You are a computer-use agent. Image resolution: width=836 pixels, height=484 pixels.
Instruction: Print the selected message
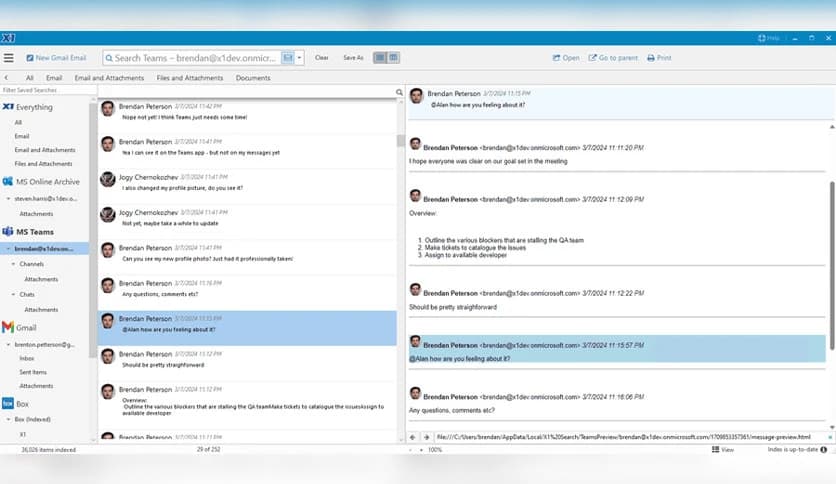pos(659,58)
